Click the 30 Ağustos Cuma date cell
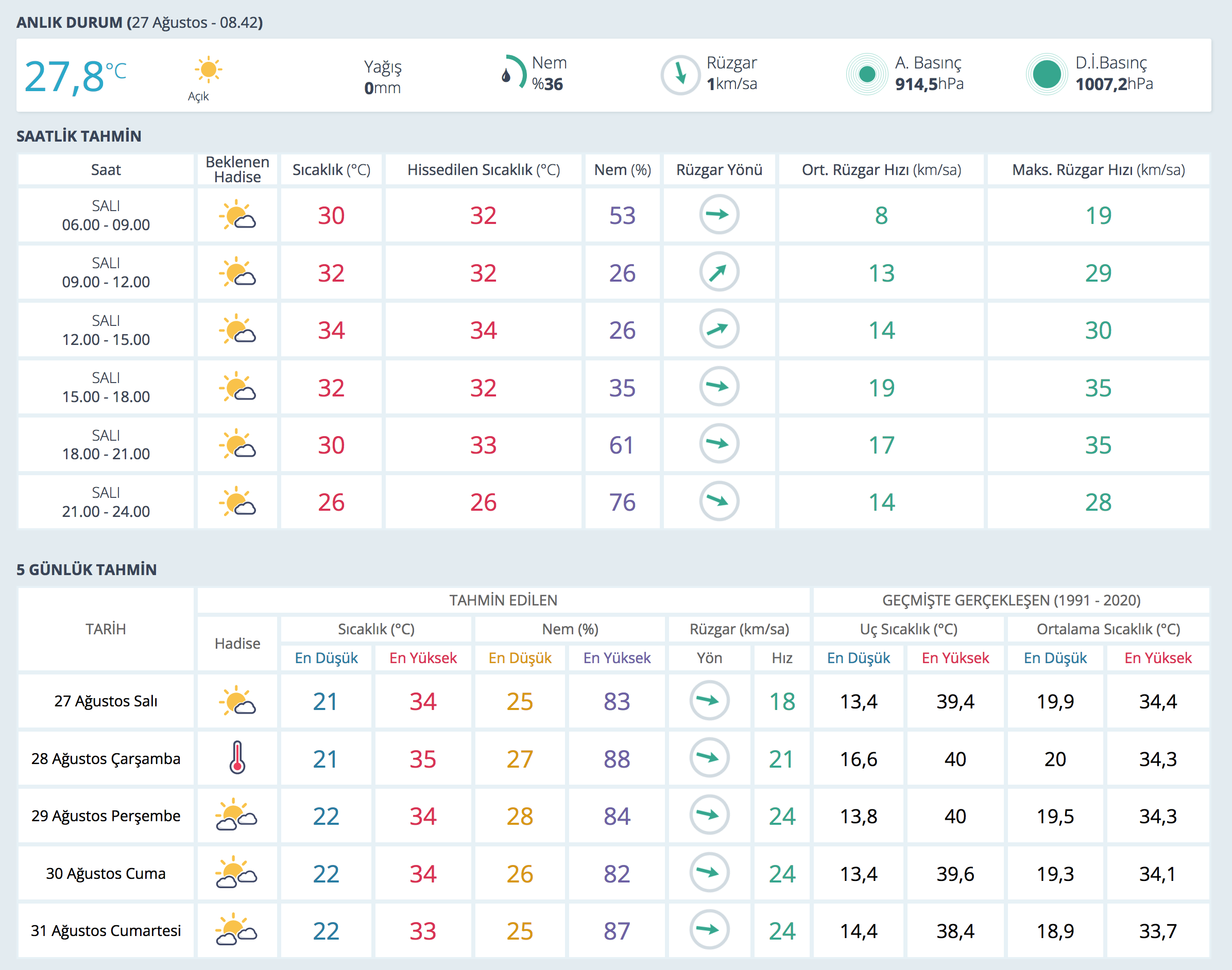Viewport: 1232px width, 970px height. click(106, 873)
